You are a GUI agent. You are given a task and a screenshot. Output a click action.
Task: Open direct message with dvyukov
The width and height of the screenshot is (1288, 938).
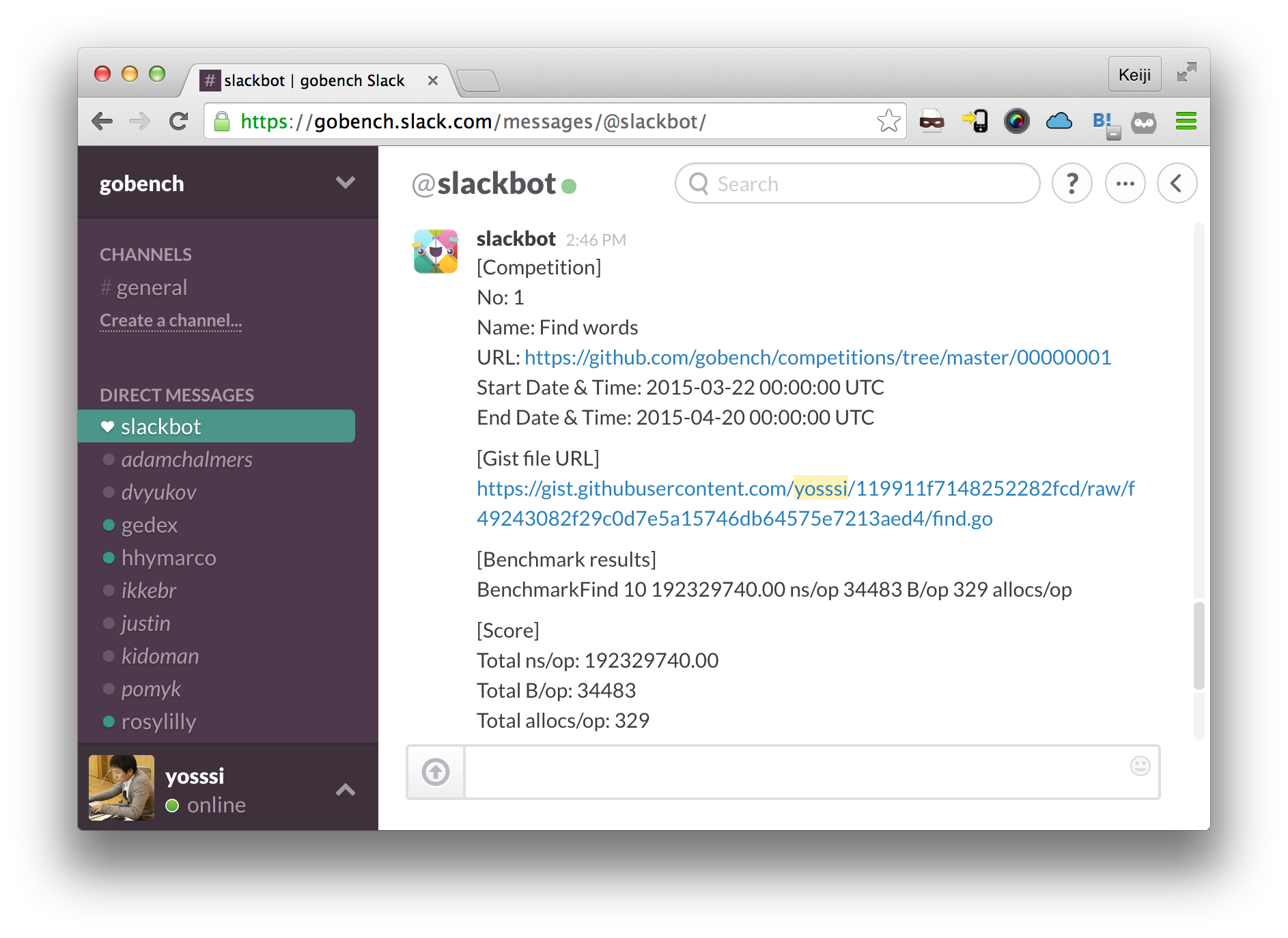pyautogui.click(x=158, y=492)
